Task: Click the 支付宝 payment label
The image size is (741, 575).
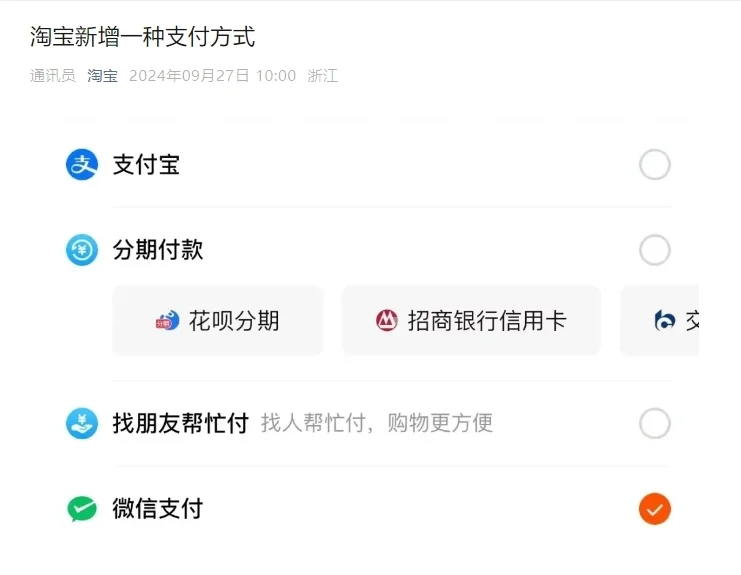Action: 146,165
